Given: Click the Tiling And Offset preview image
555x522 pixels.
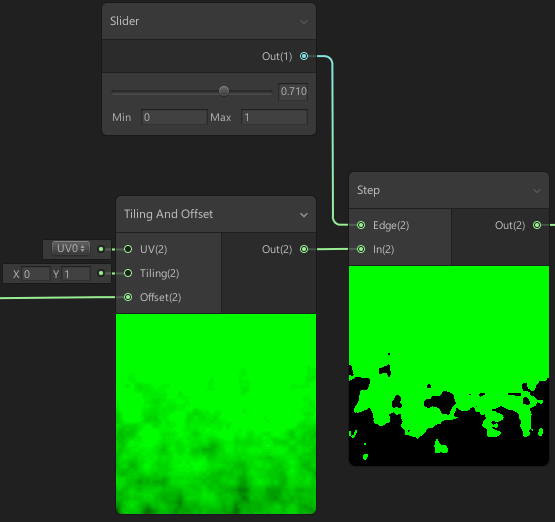Looking at the screenshot, I should [216, 414].
